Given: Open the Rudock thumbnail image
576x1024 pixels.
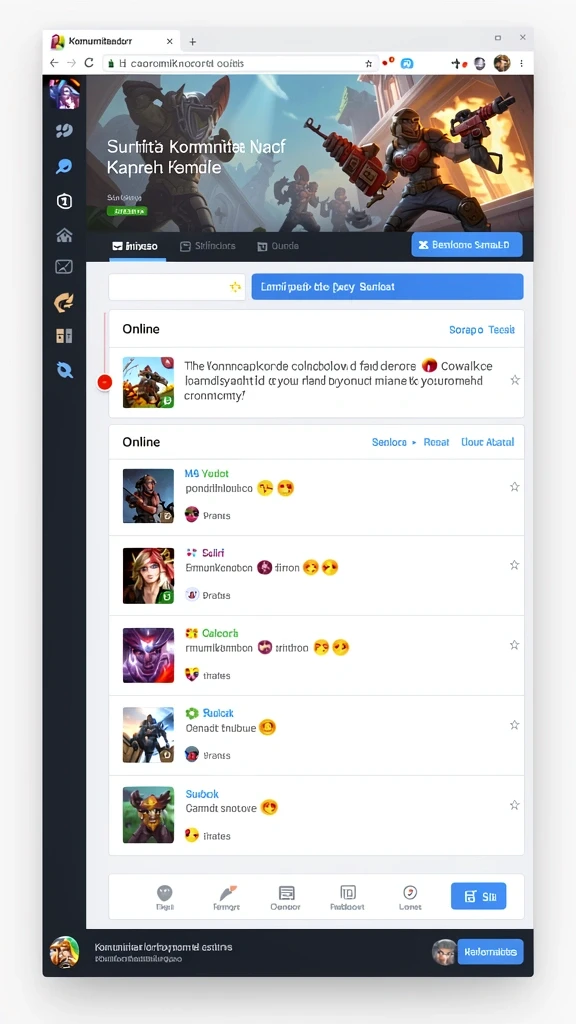Looking at the screenshot, I should [148, 735].
